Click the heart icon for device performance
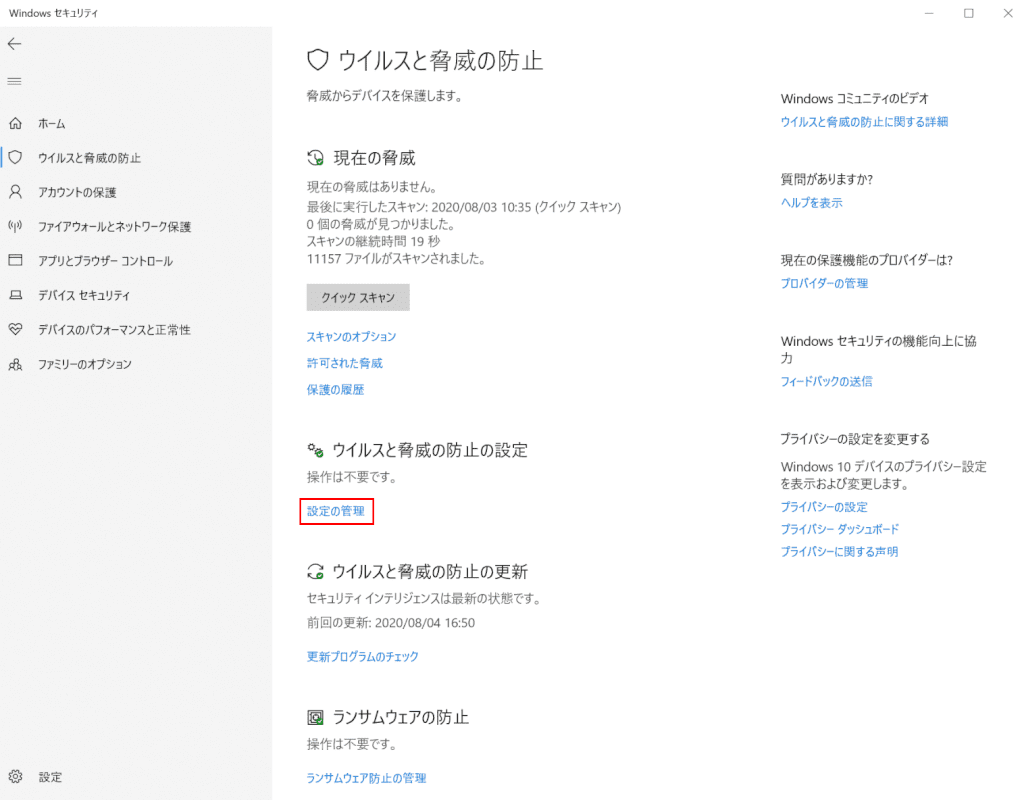The image size is (1022, 800). pos(16,329)
